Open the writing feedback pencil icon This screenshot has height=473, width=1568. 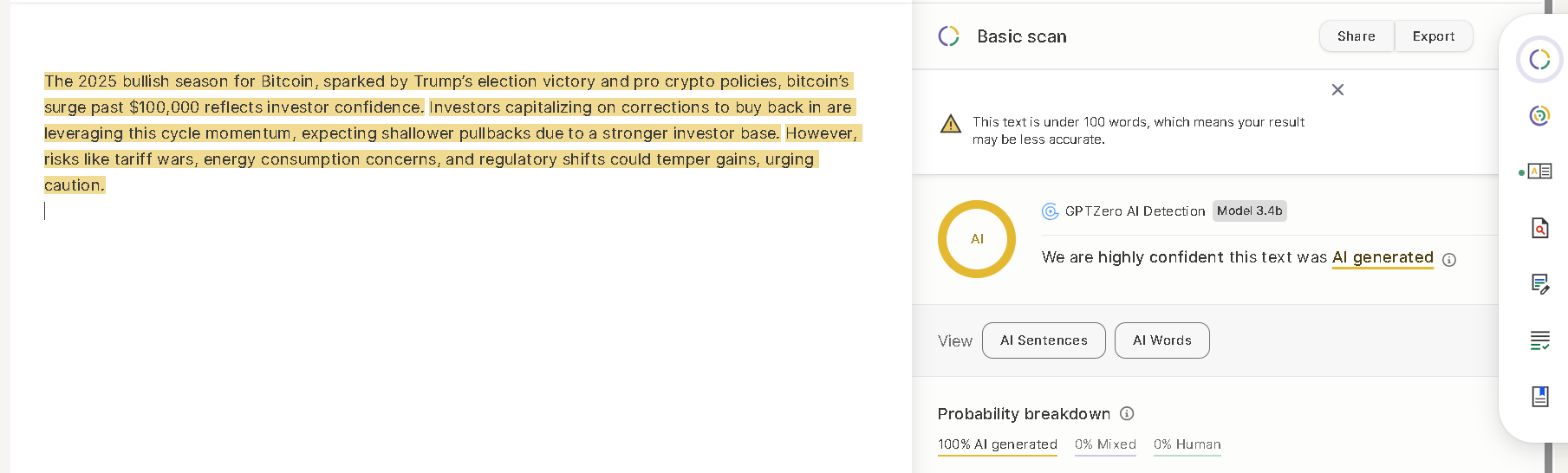tap(1539, 284)
